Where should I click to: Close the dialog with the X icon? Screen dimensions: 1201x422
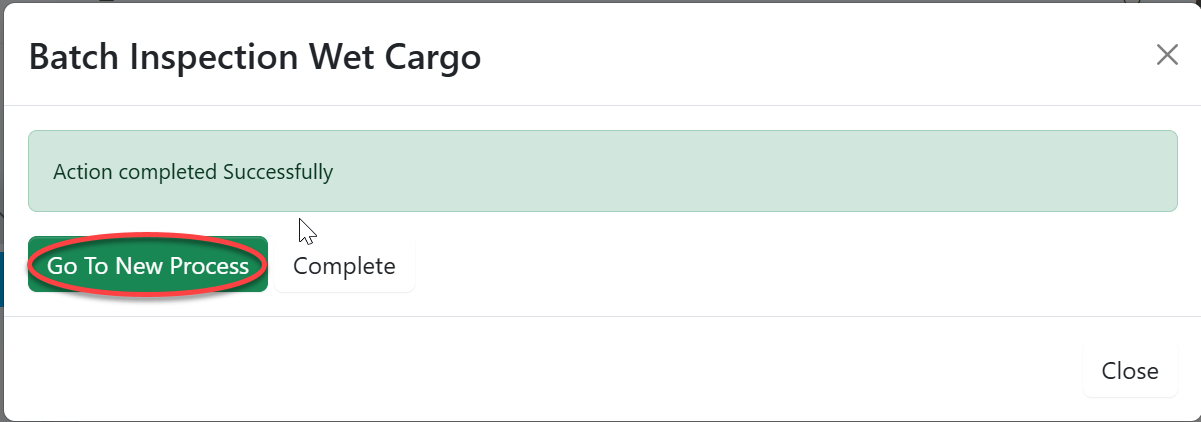[1167, 55]
